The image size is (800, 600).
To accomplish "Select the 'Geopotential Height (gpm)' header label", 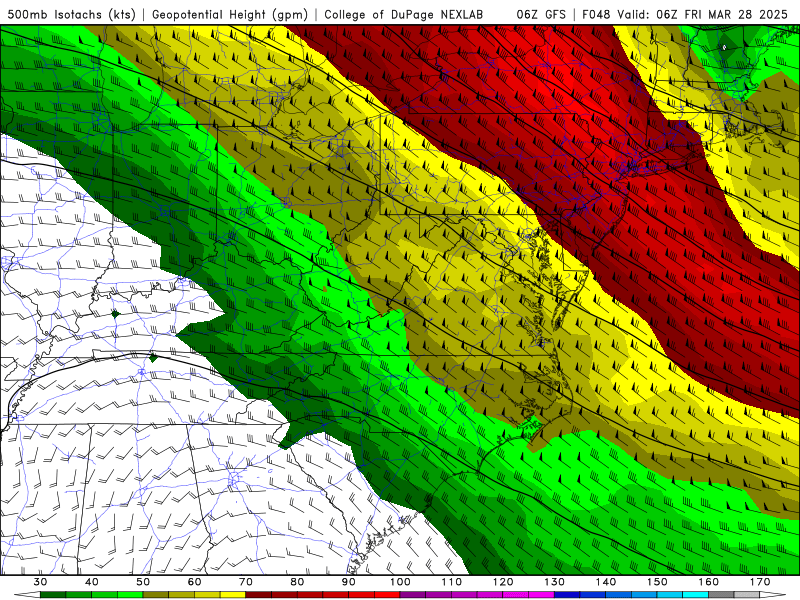I will coord(230,14).
